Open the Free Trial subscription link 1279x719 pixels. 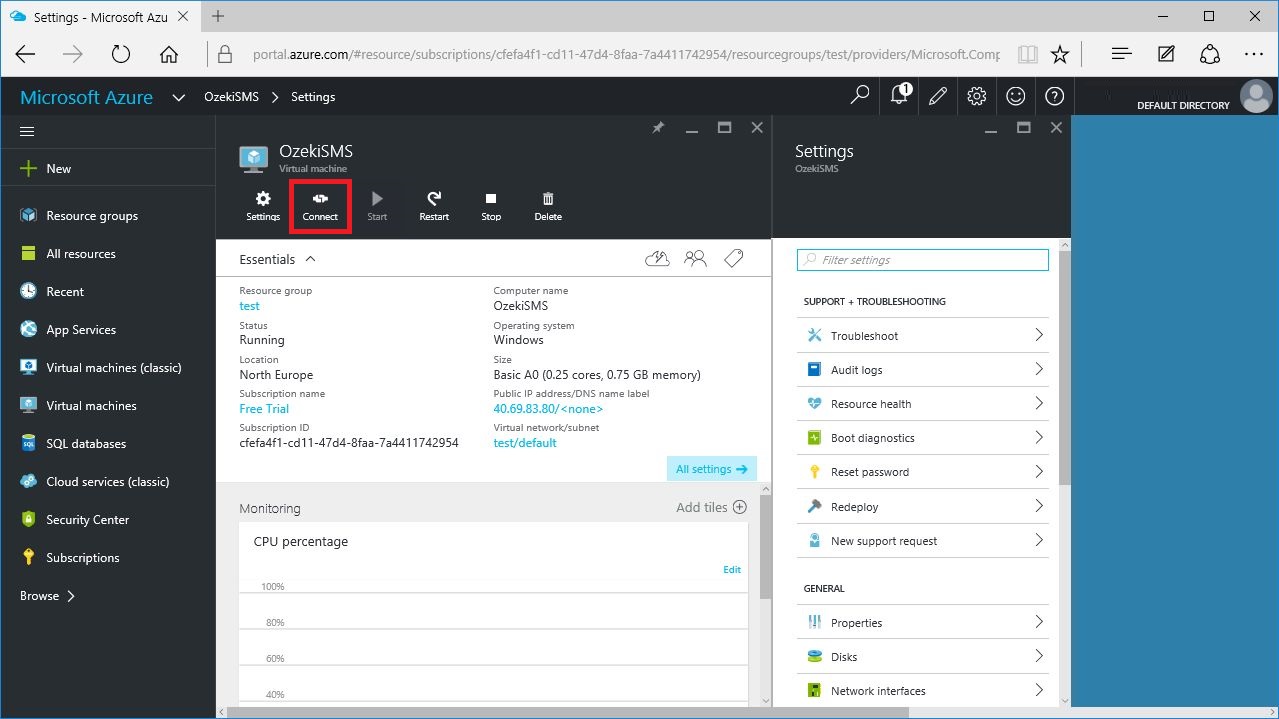pos(264,409)
